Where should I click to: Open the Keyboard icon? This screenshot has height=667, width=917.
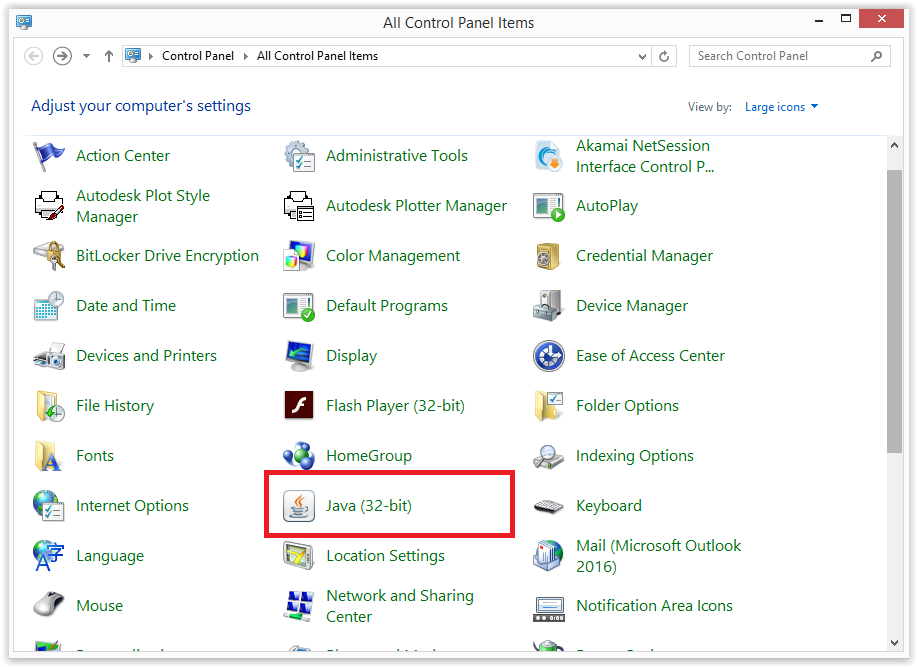point(549,506)
